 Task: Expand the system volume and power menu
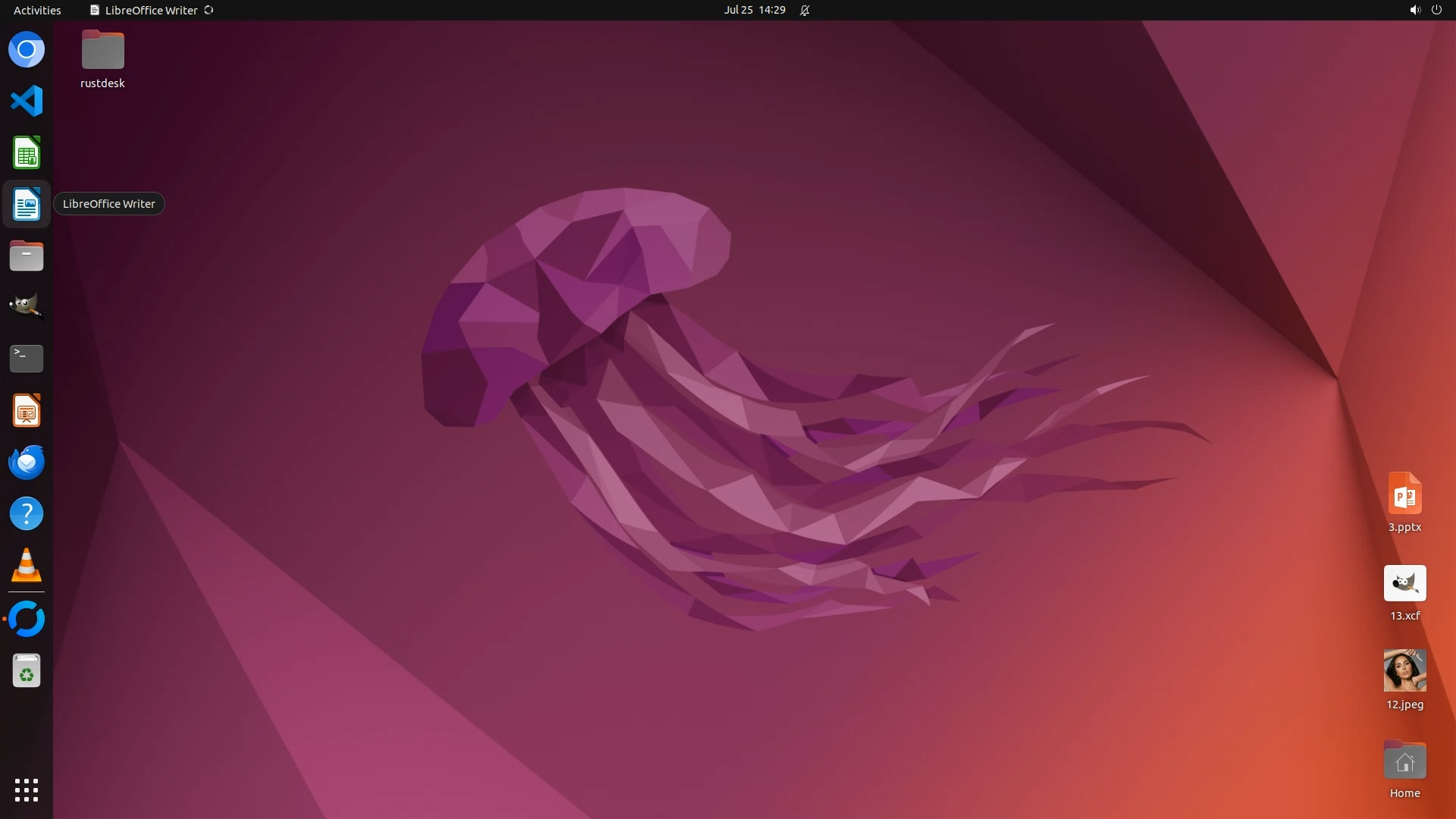coord(1425,10)
